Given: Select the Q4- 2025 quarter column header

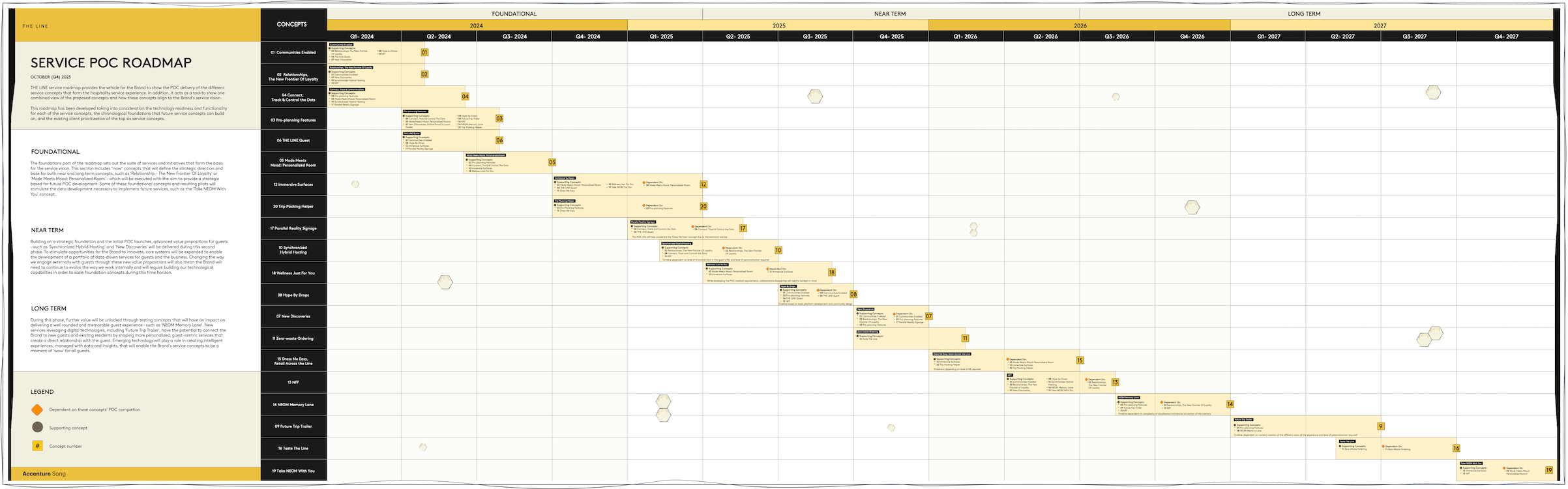Looking at the screenshot, I should (890, 37).
